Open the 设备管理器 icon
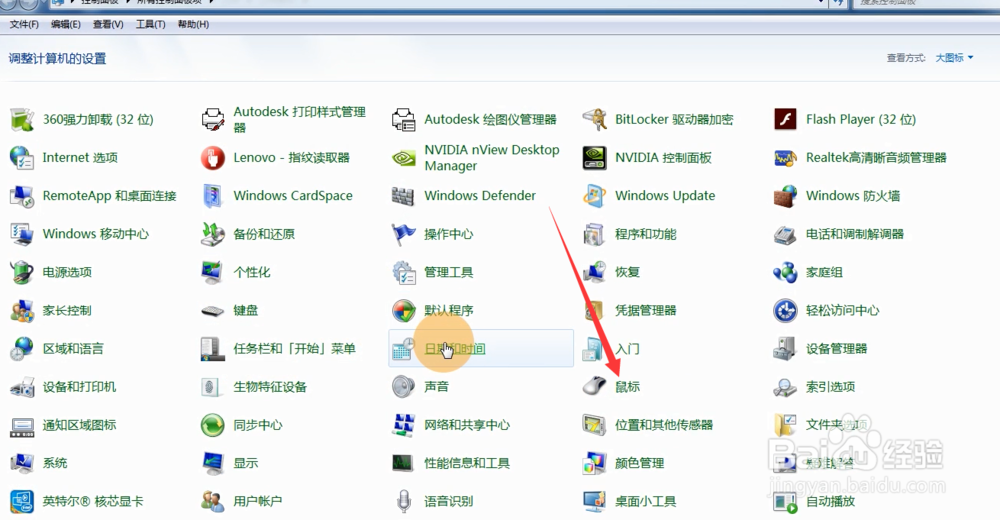 tap(785, 349)
